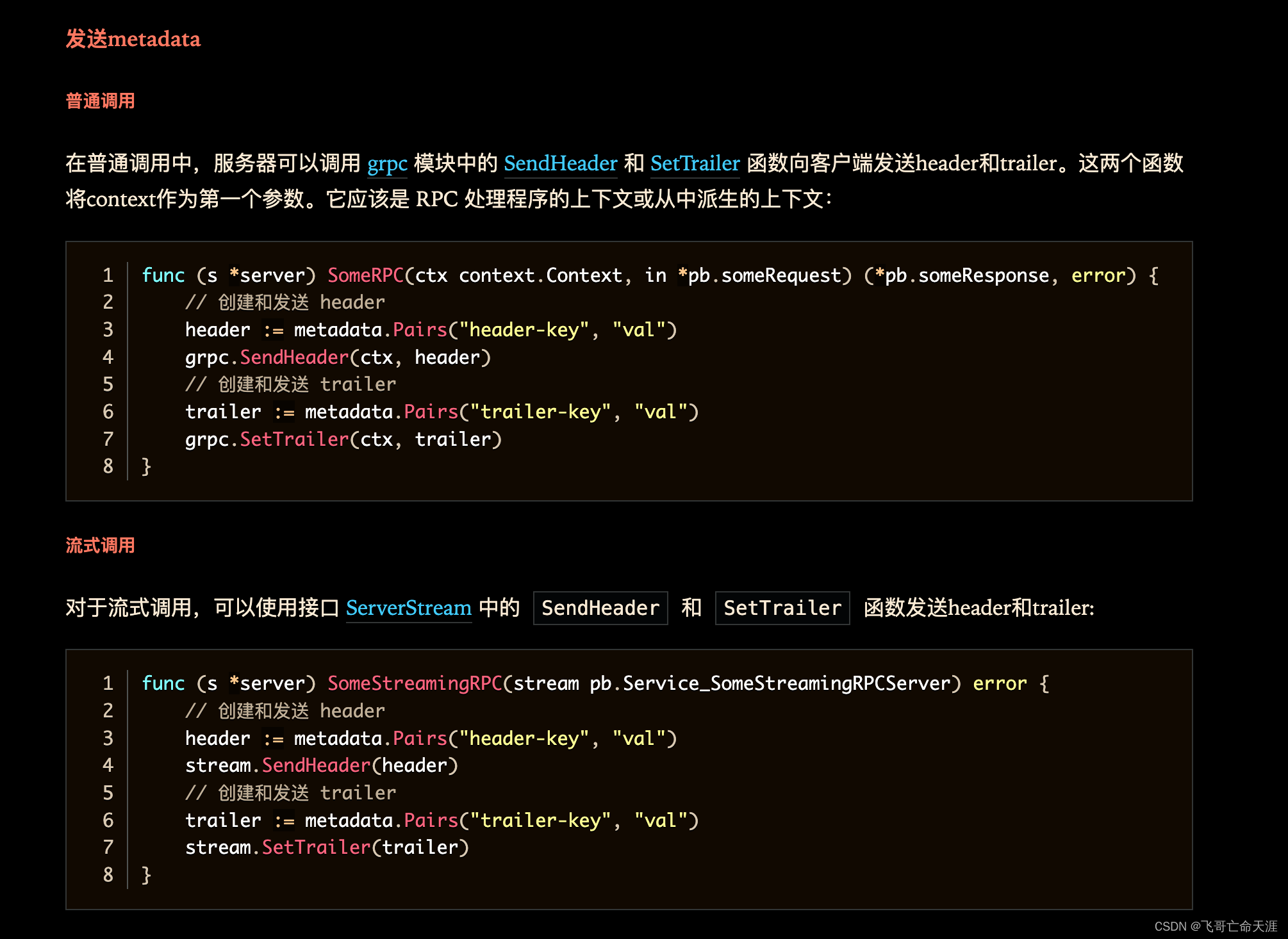Click the 普通调用 subheading

[100, 101]
